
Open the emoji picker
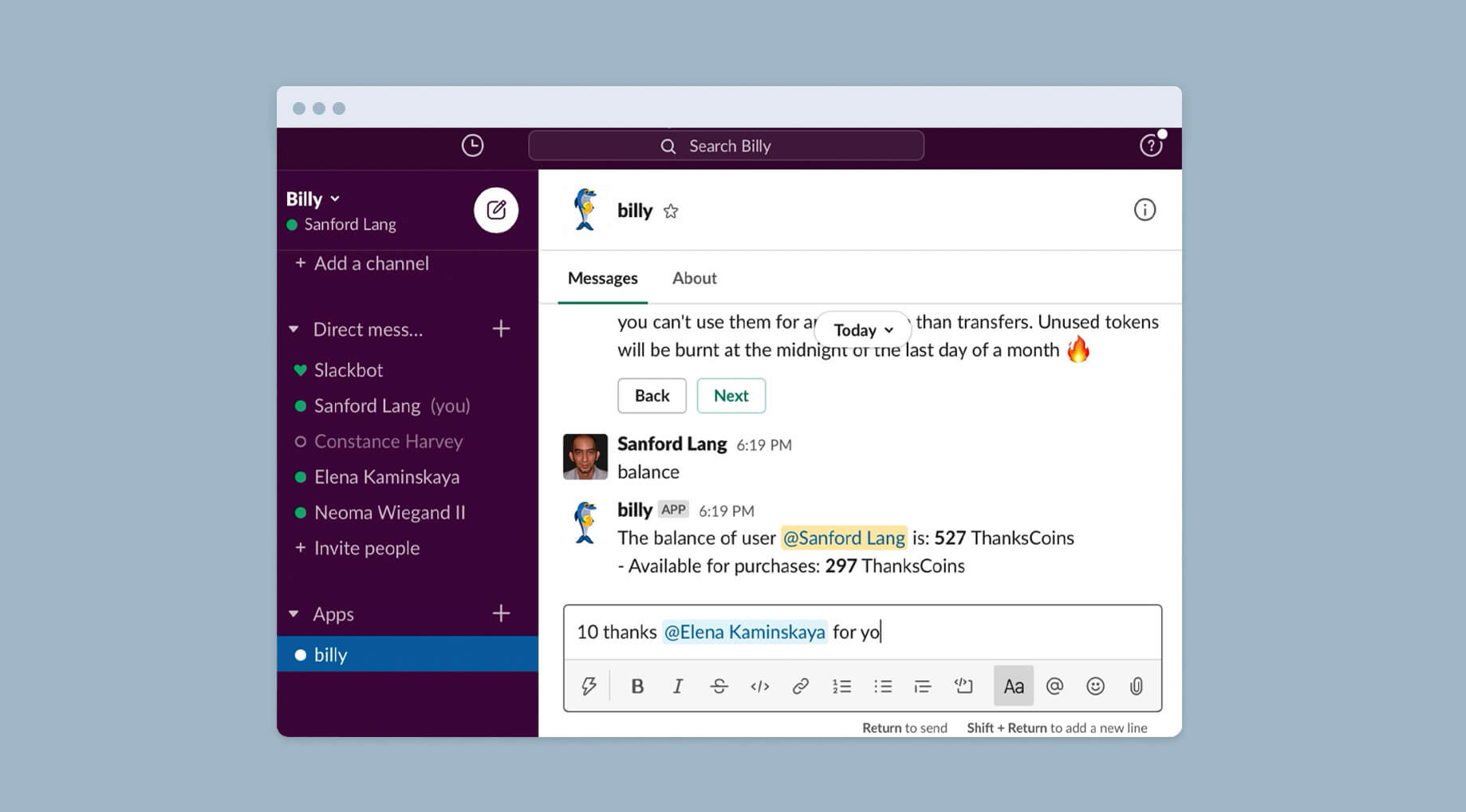(1095, 687)
